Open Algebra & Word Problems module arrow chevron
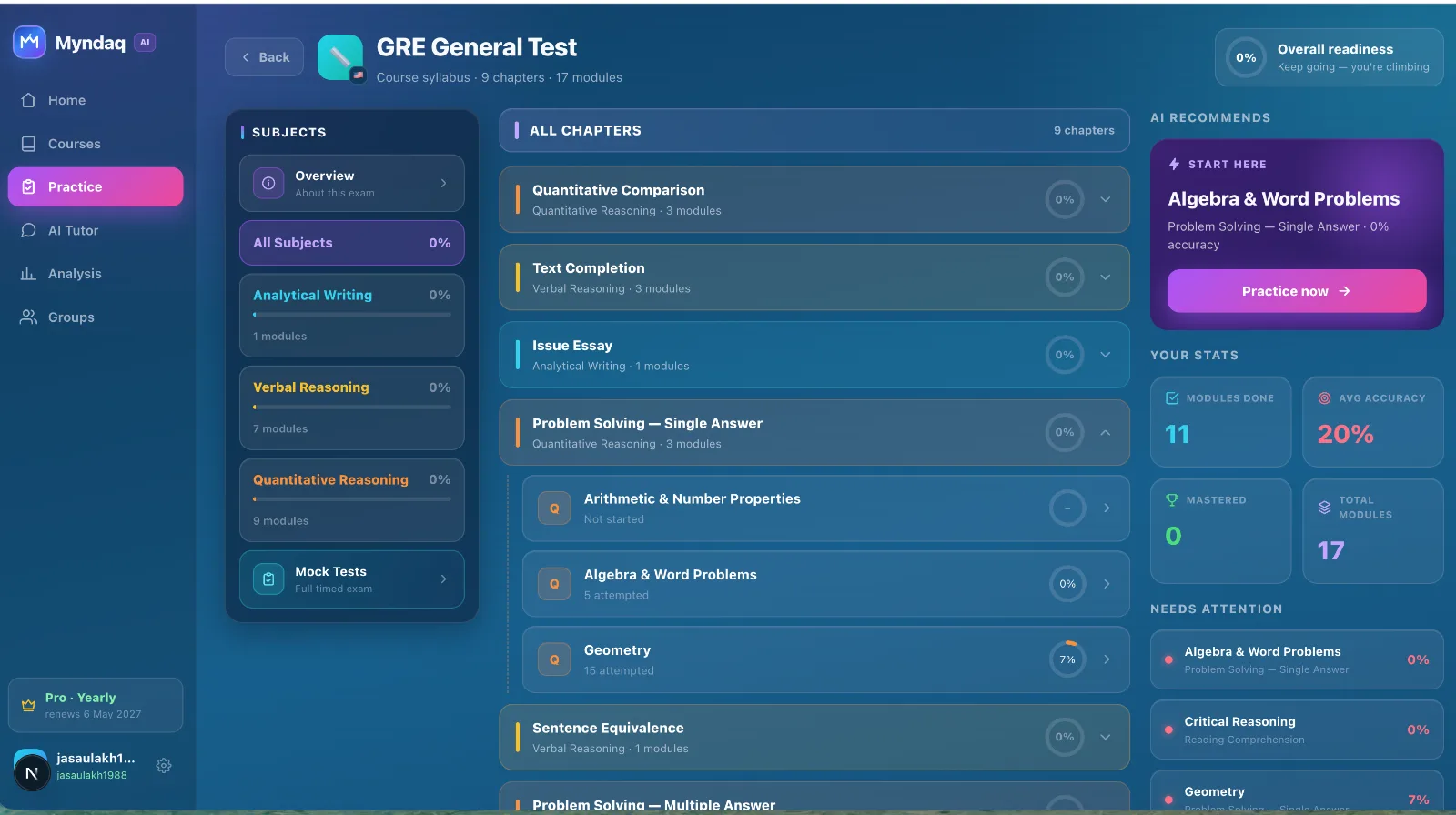1456x815 pixels. [x=1107, y=584]
